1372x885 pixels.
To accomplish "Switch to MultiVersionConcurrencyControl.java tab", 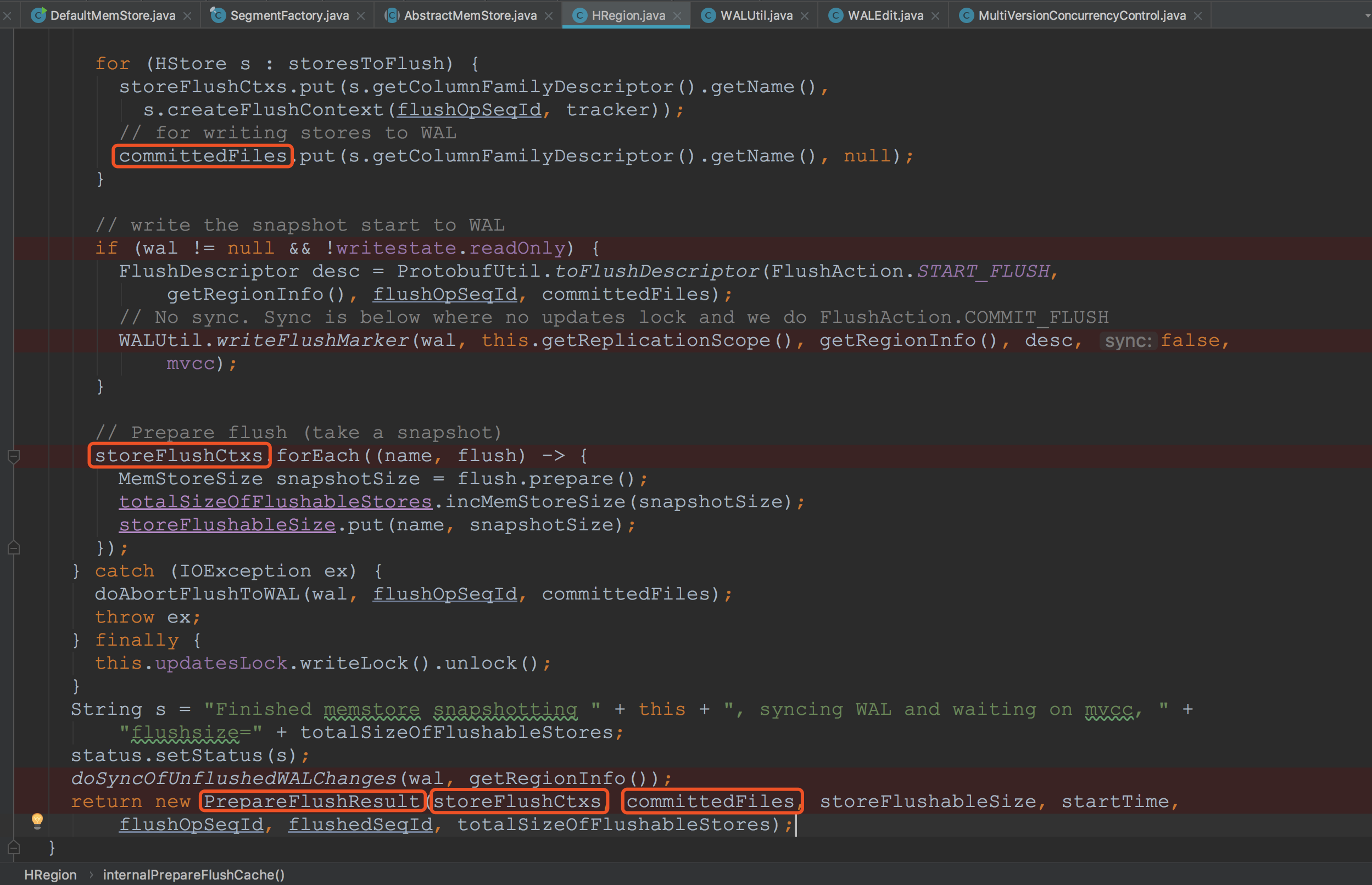I will (1082, 15).
